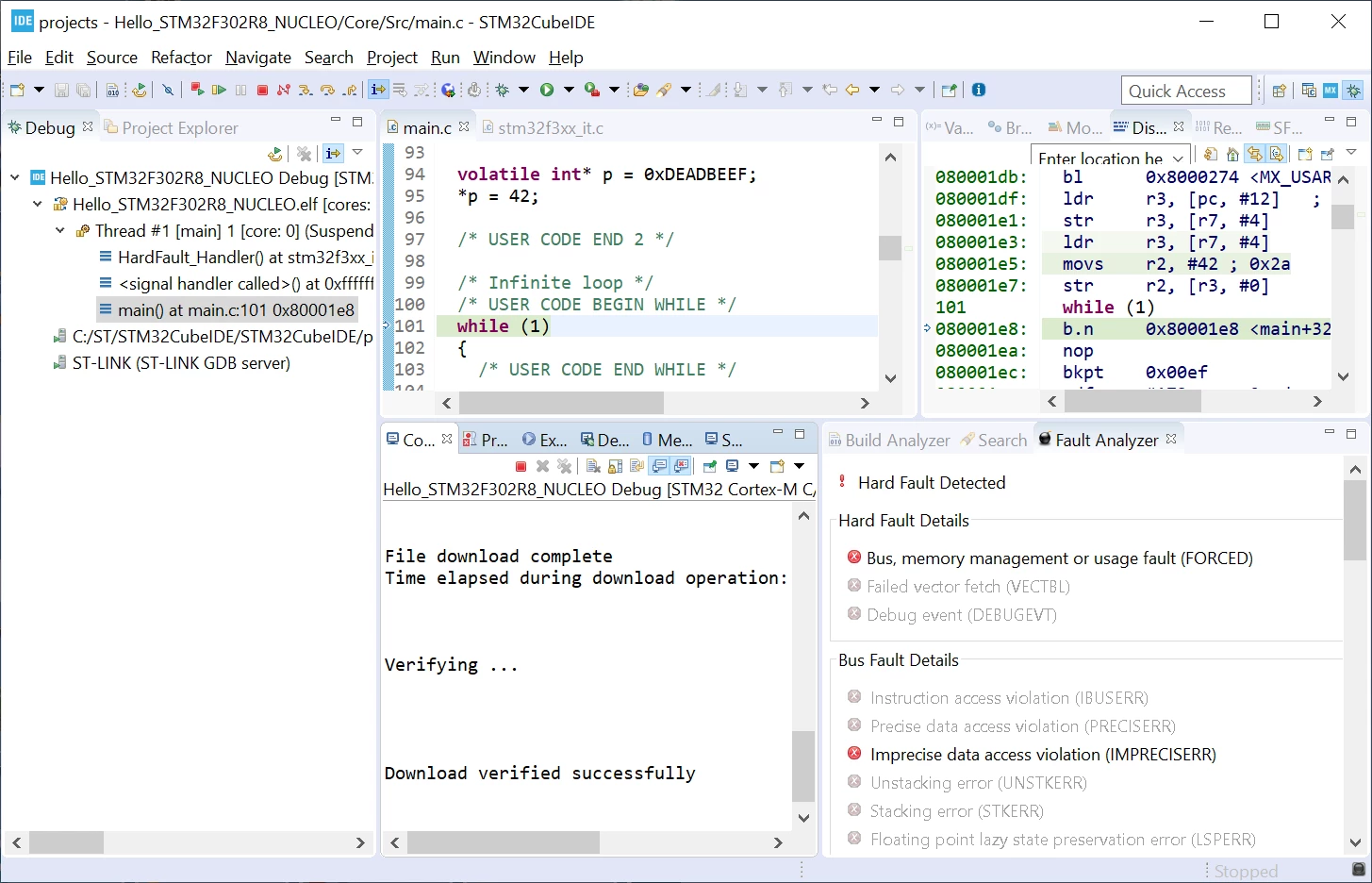
Task: Click the red Terminate button in main toolbar
Action: click(262, 90)
